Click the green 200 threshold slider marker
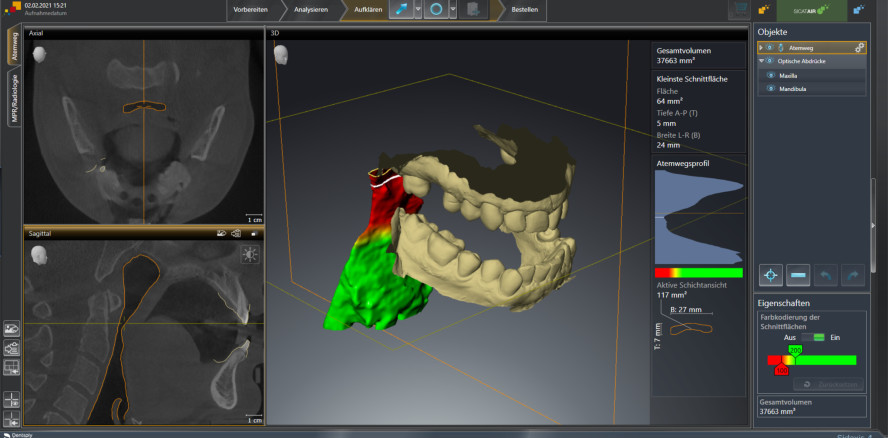Screen dimensions: 888x438 click(795, 351)
